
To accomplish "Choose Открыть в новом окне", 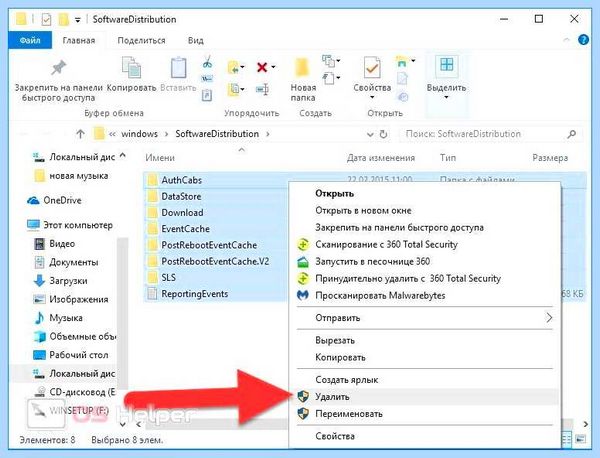I will pyautogui.click(x=425, y=210).
